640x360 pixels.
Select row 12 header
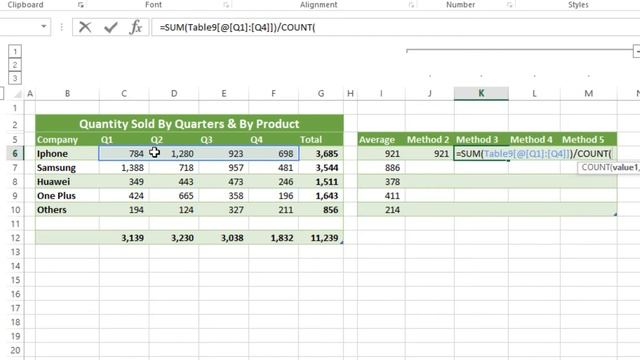pos(15,238)
